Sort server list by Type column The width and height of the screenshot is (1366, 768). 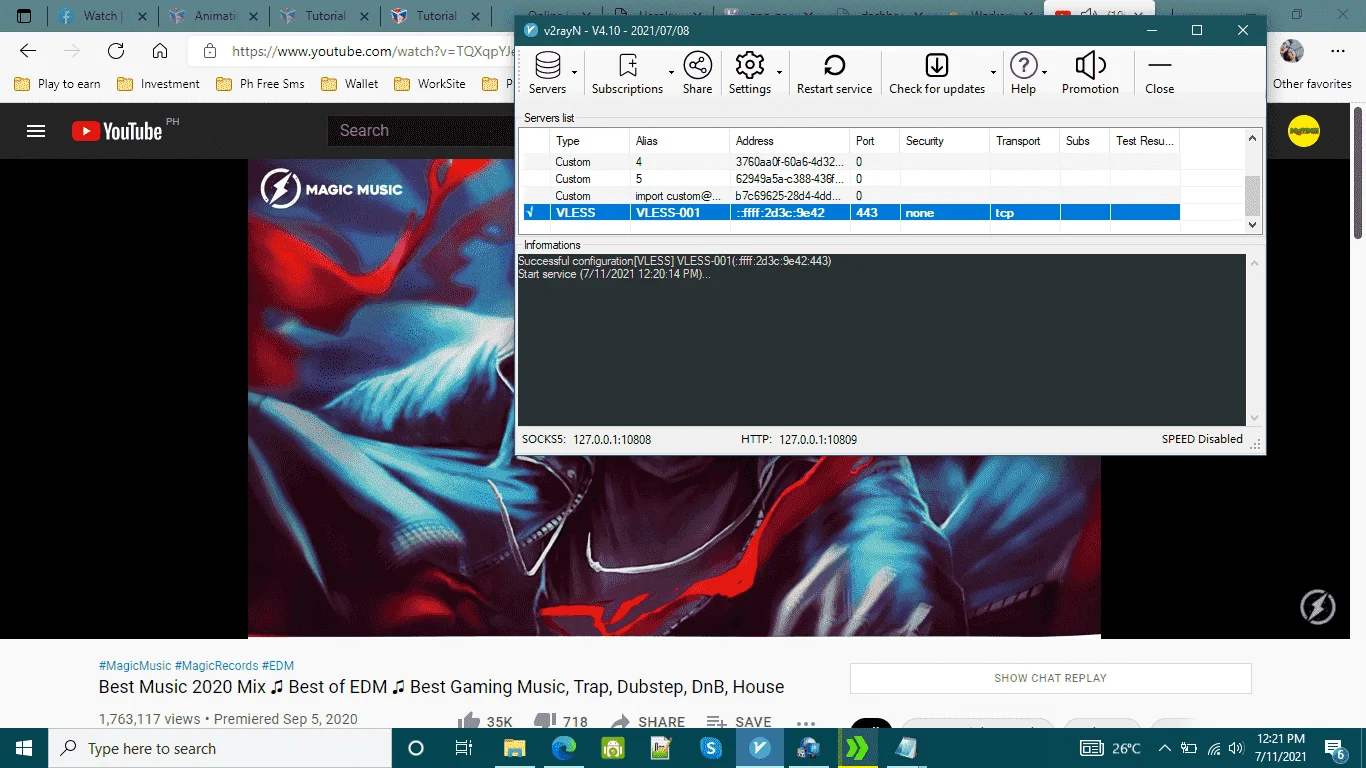click(590, 141)
